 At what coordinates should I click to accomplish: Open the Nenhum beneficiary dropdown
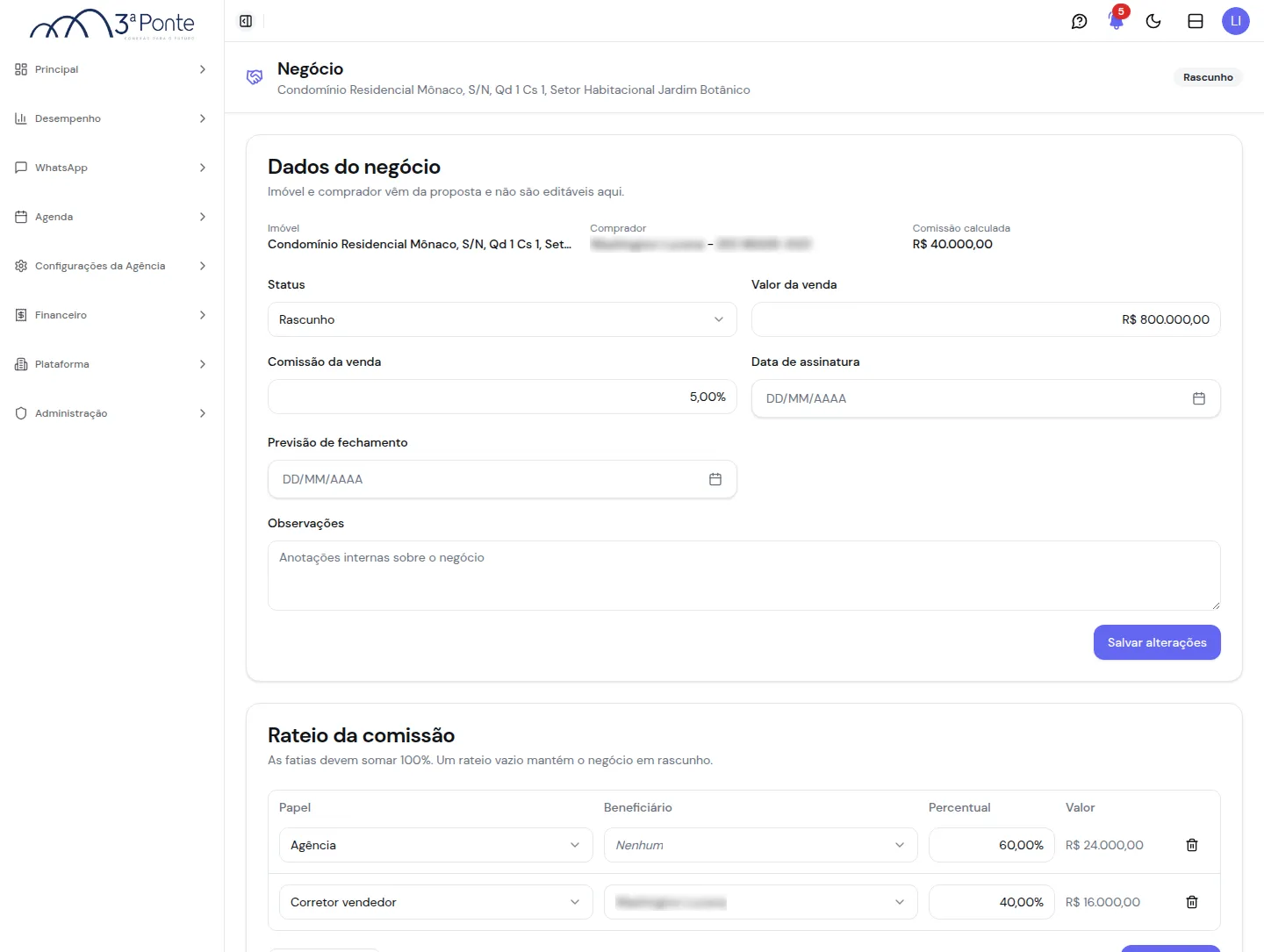761,845
